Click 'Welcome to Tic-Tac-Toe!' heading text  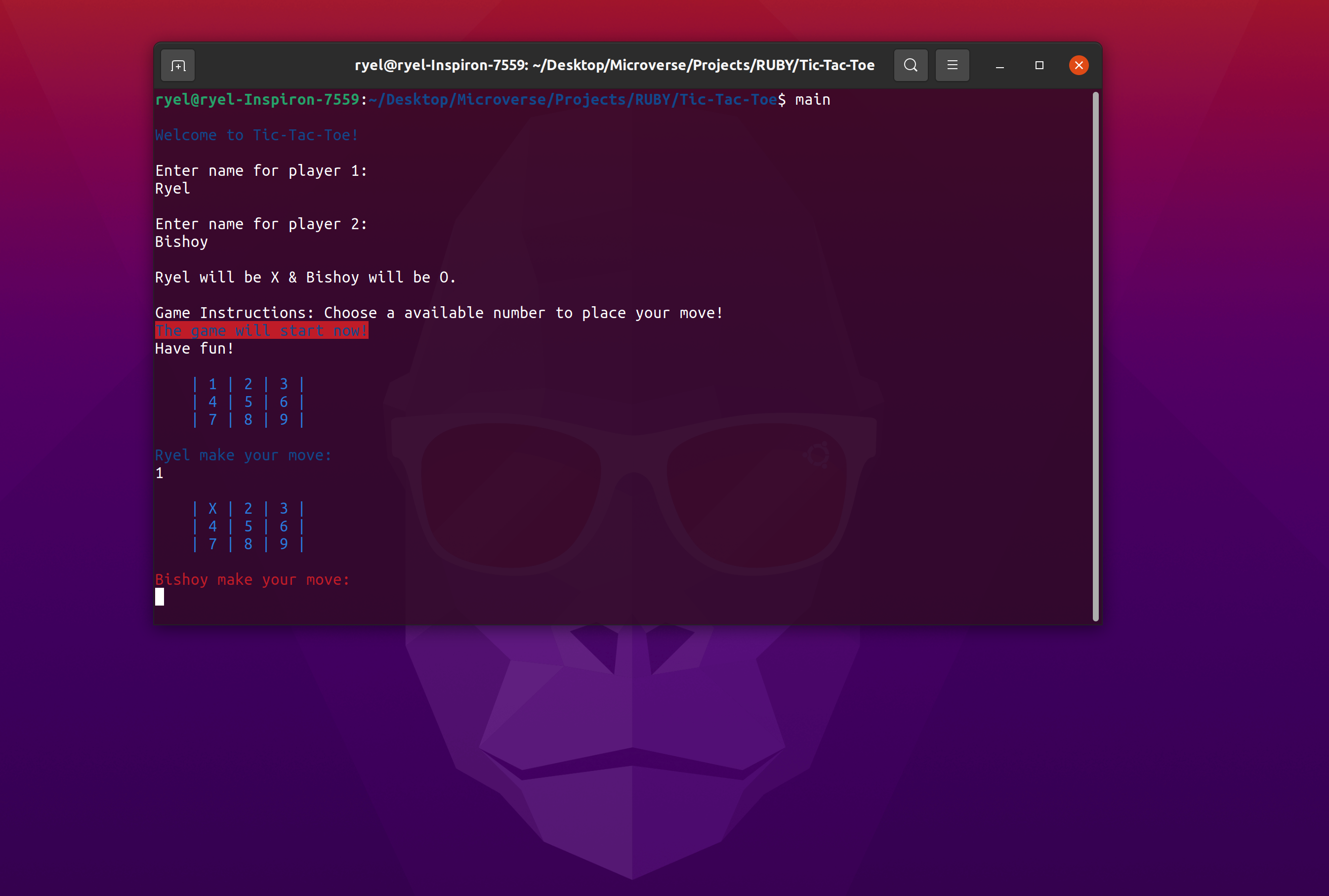click(256, 135)
